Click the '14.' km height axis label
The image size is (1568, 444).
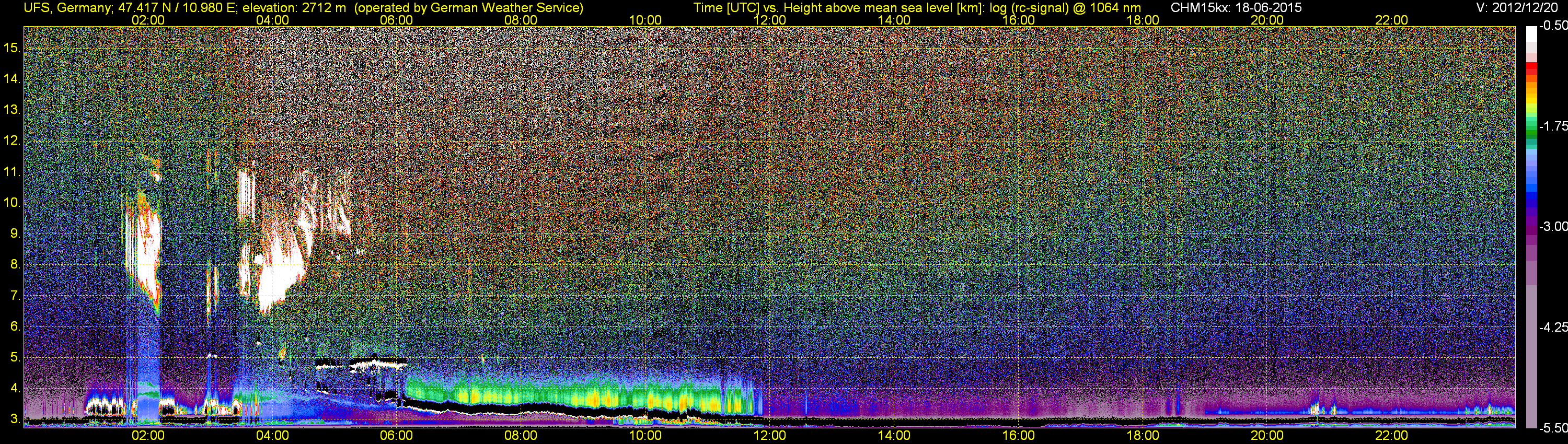(12, 79)
